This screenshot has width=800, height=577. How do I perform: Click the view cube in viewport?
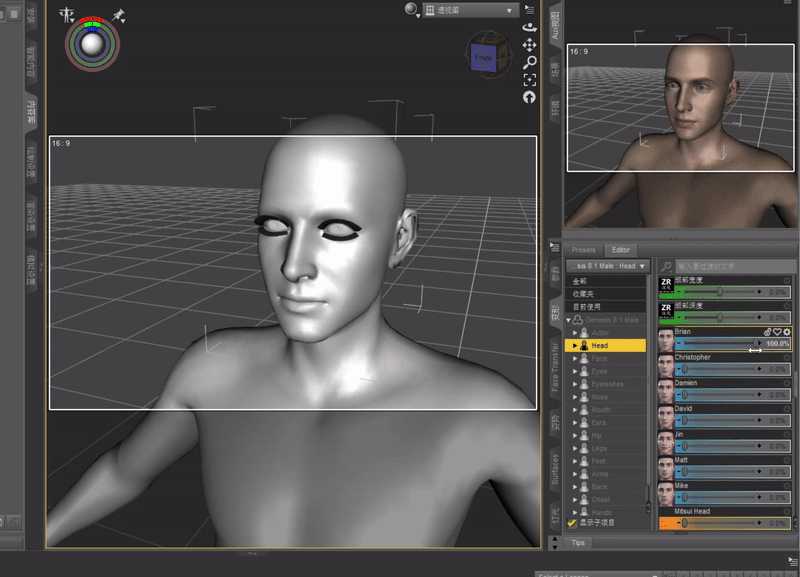[x=483, y=58]
